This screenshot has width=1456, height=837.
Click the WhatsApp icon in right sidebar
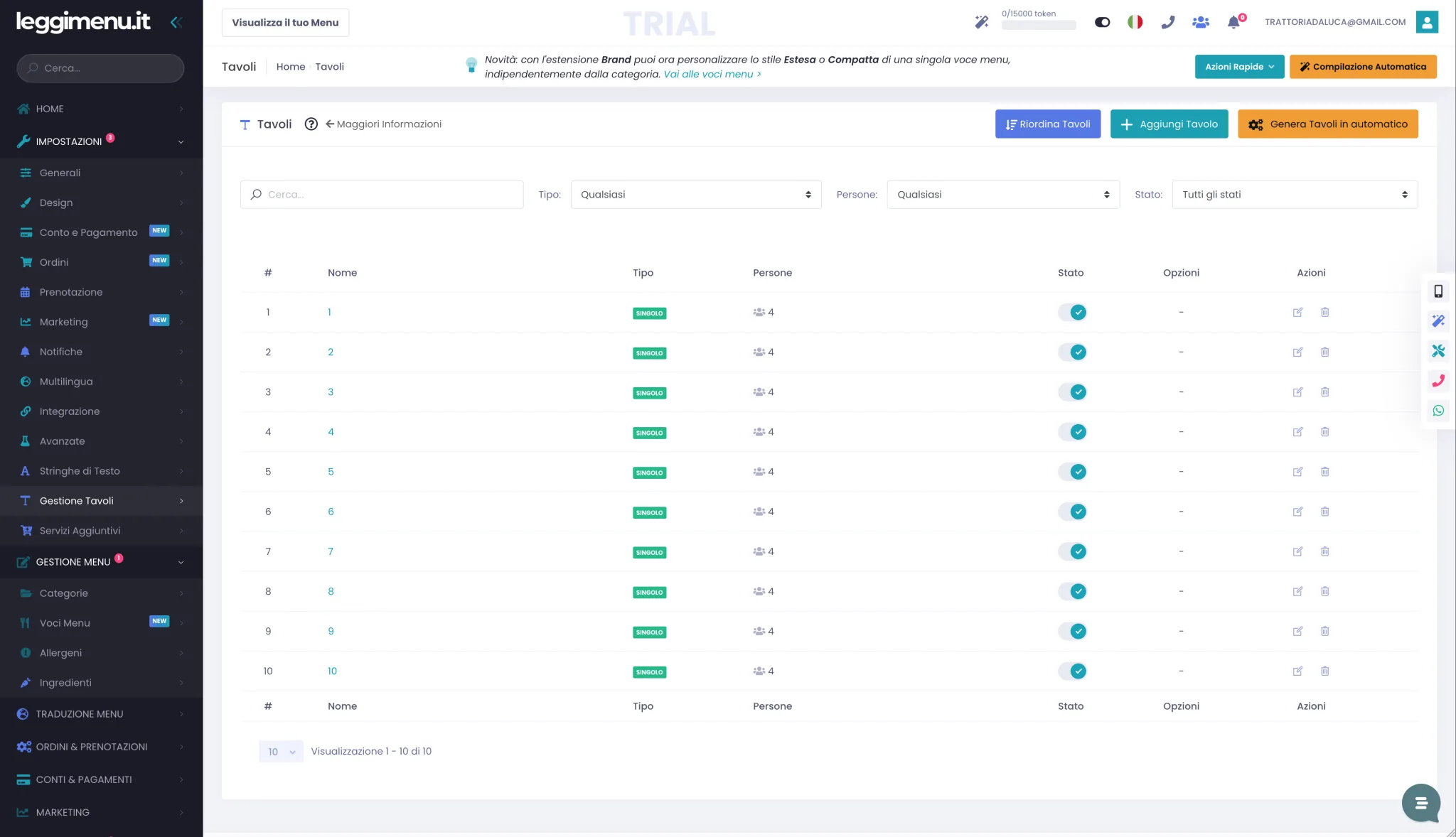(x=1438, y=411)
